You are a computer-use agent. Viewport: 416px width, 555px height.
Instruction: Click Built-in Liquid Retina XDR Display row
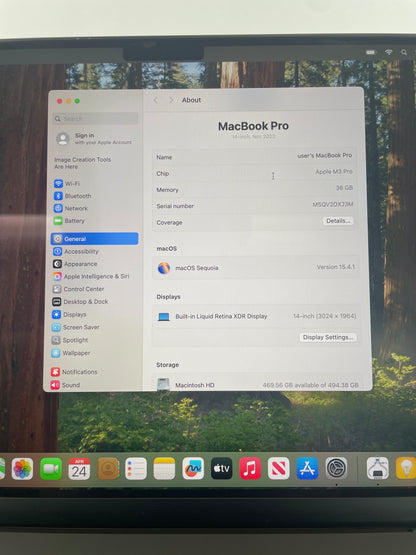tap(256, 316)
